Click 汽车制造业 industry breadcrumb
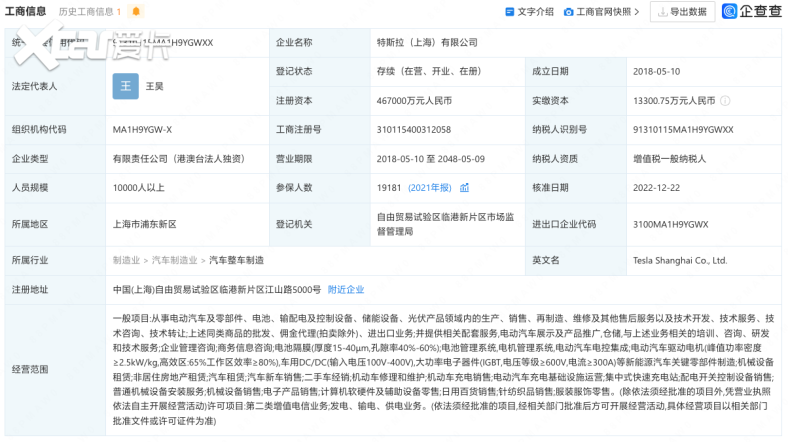 coord(174,260)
